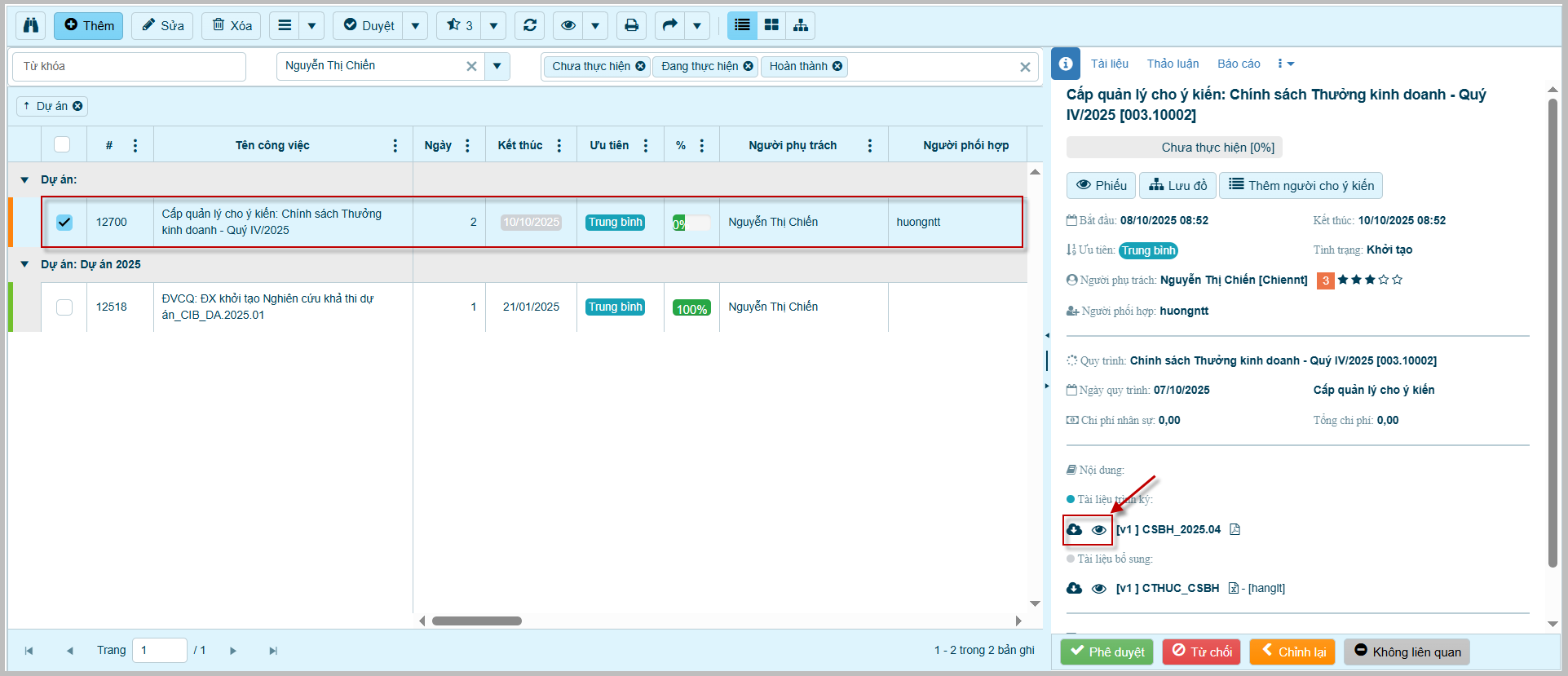
Task: Open the Tài liệu tab
Action: tap(1110, 64)
